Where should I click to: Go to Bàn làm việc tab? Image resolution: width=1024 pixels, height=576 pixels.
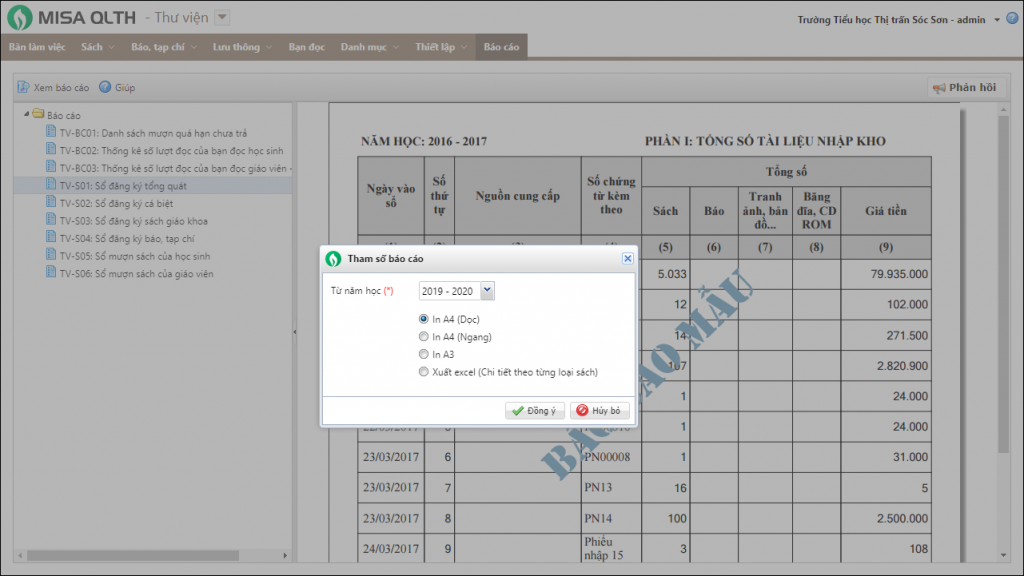click(37, 47)
